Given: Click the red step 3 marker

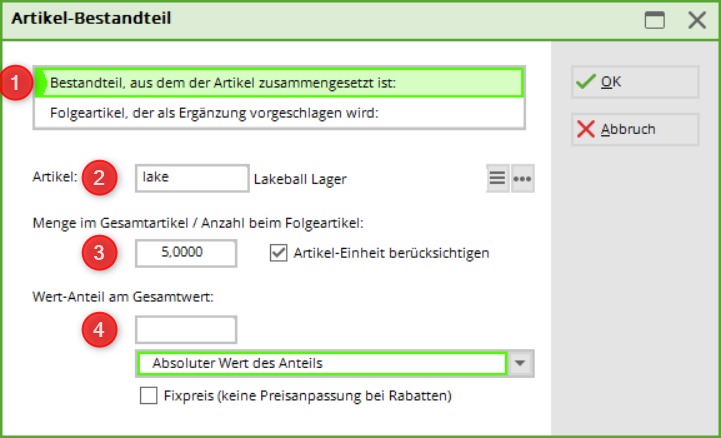Looking at the screenshot, I should coord(99,253).
